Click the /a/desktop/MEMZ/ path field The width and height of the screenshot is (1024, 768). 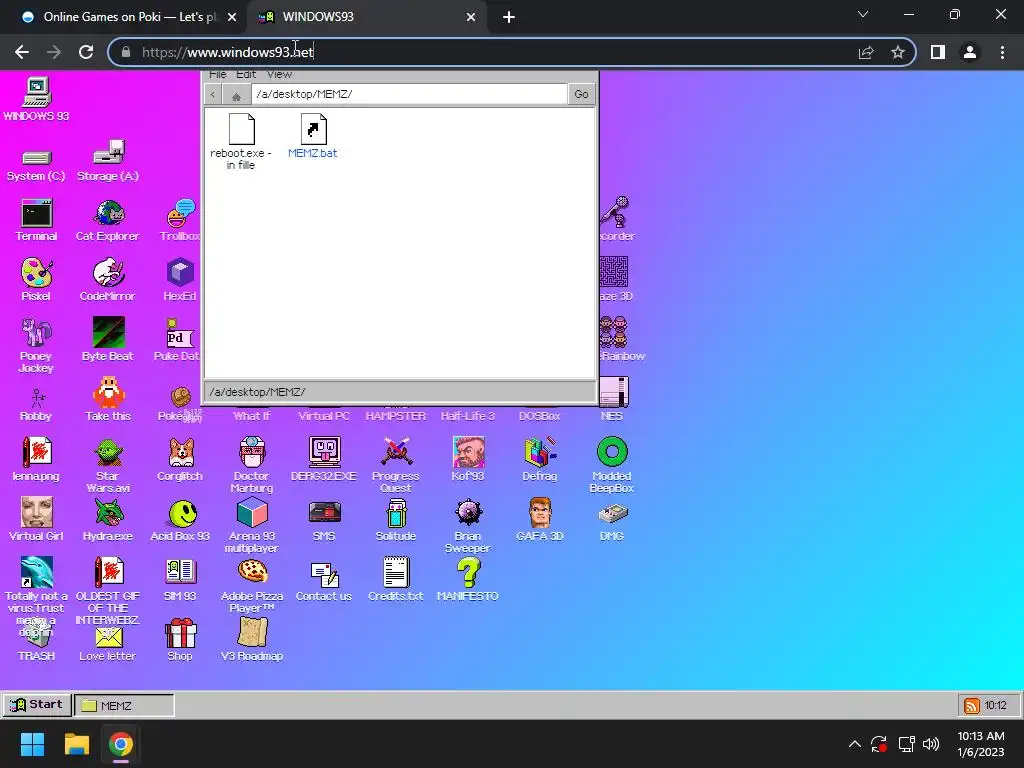409,94
